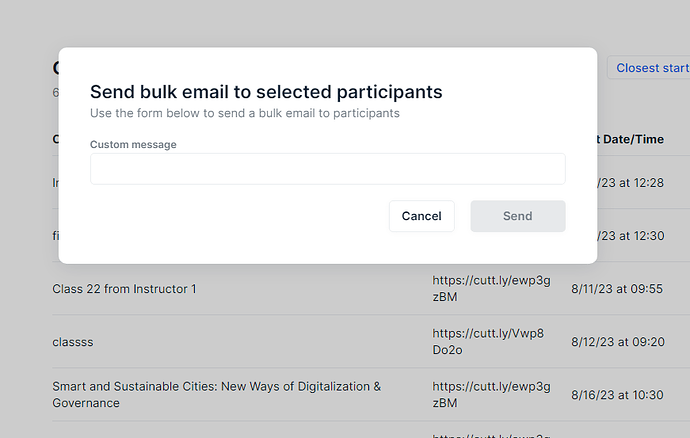
Task: Click the Custom message field label
Action: pos(133,144)
